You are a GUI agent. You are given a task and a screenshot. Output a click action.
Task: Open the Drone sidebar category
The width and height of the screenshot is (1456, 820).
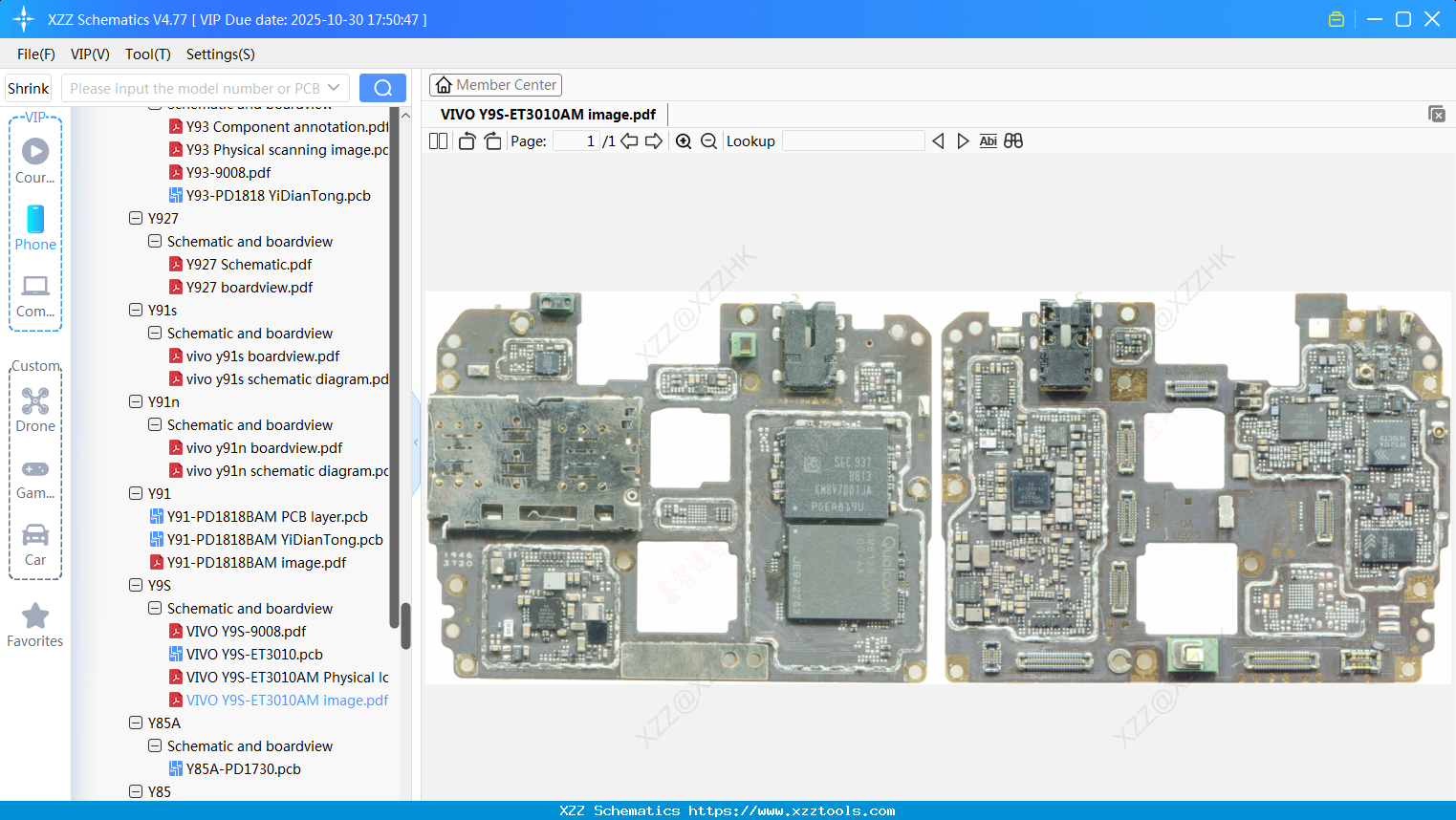[35, 410]
